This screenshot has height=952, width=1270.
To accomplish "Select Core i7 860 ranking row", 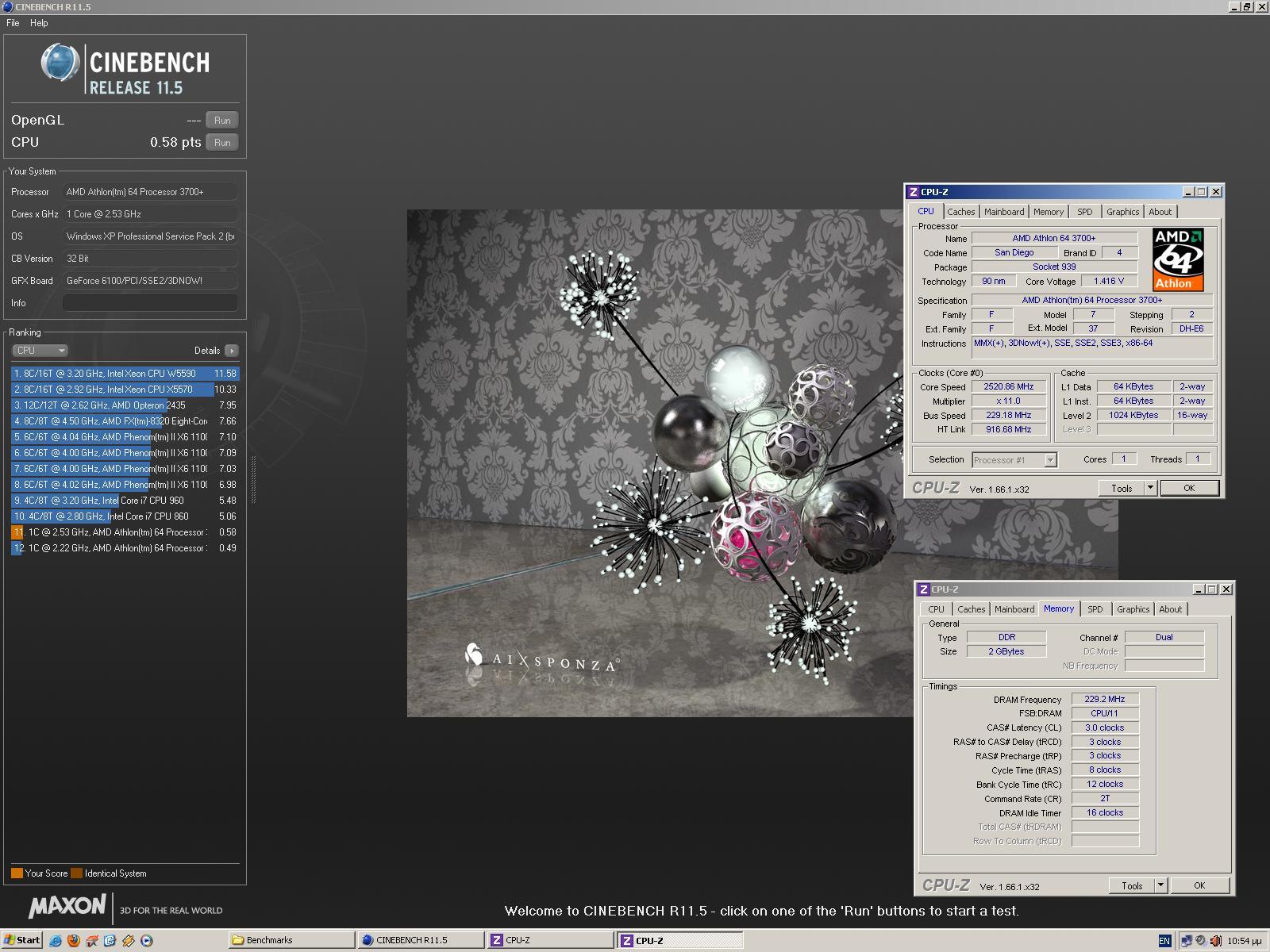I will tap(125, 516).
